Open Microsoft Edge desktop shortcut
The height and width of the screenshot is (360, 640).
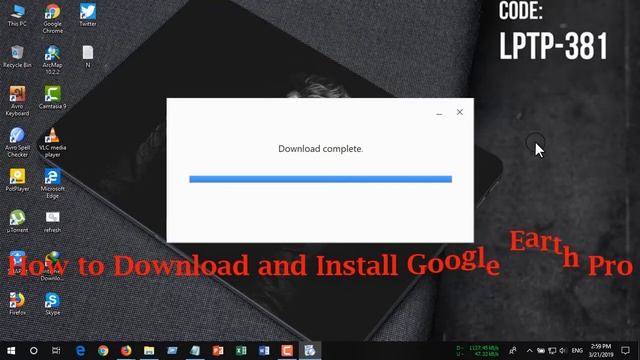coord(53,184)
